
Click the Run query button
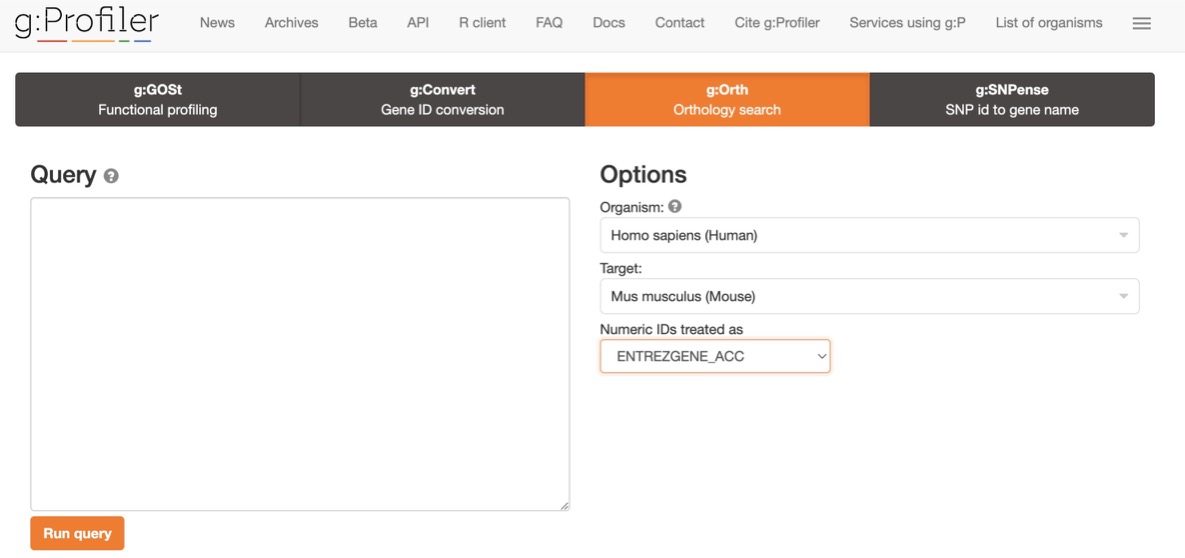tap(77, 533)
